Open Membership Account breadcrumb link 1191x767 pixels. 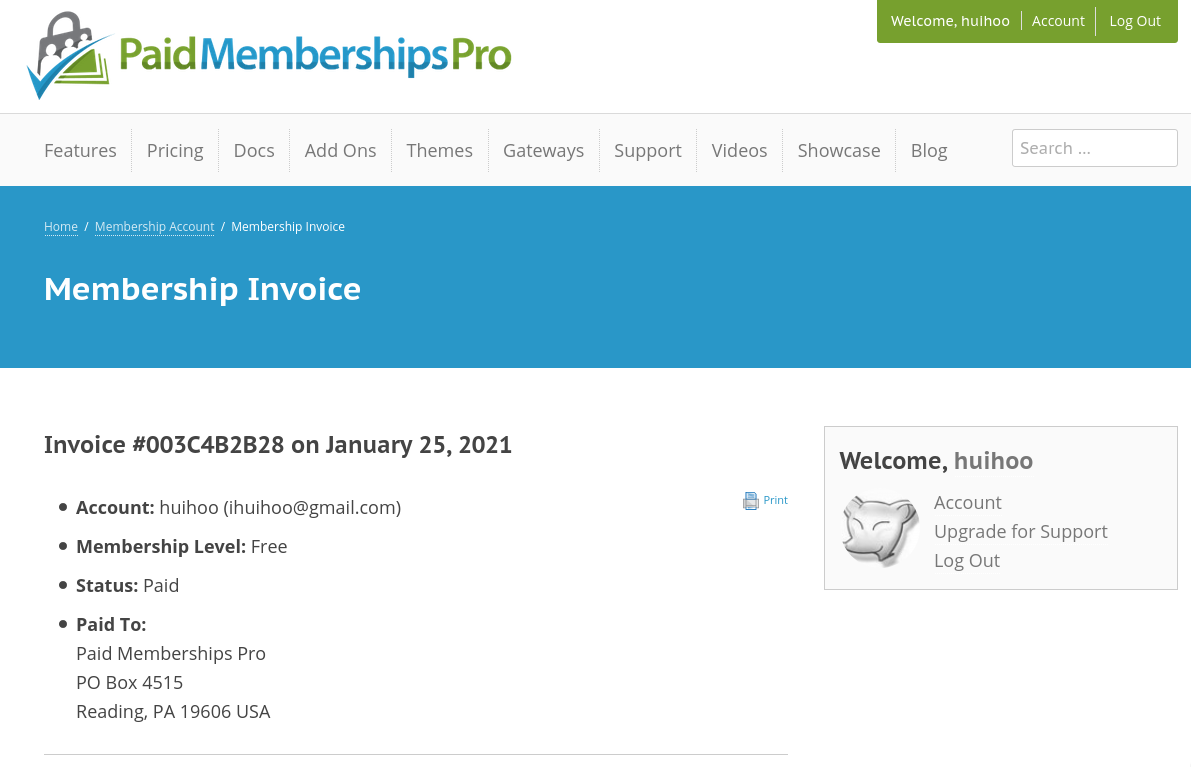coord(154,227)
